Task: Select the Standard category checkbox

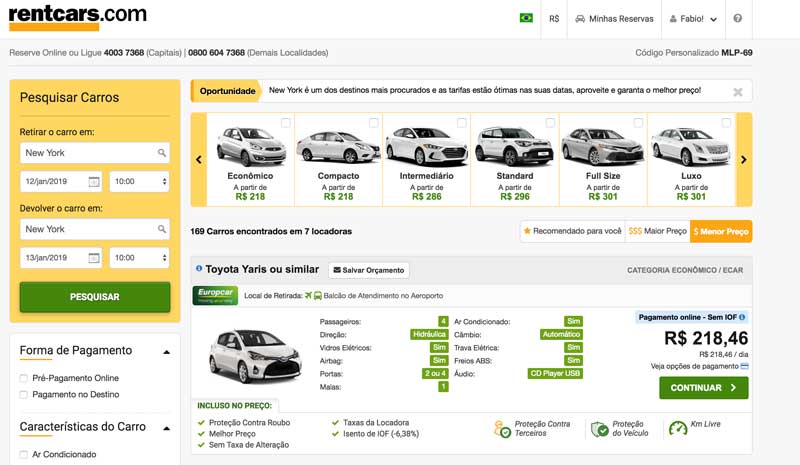Action: point(550,123)
